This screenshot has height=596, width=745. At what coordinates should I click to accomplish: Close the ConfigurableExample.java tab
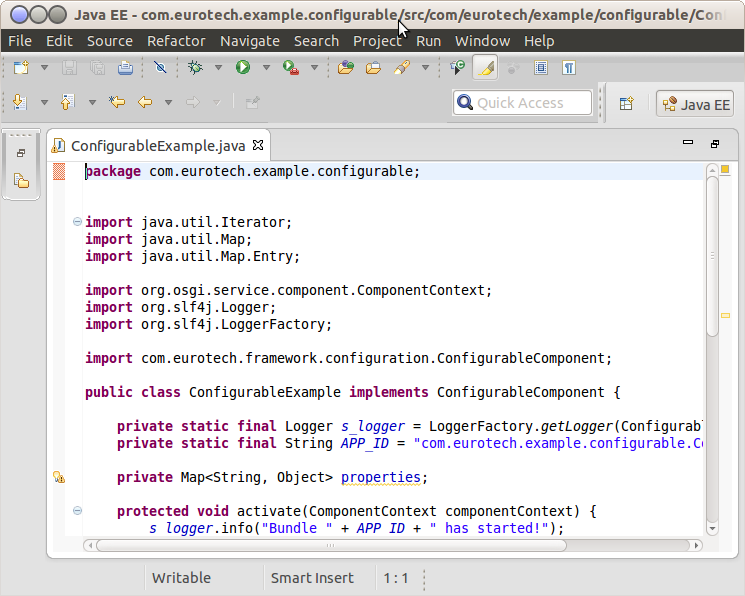pos(258,145)
